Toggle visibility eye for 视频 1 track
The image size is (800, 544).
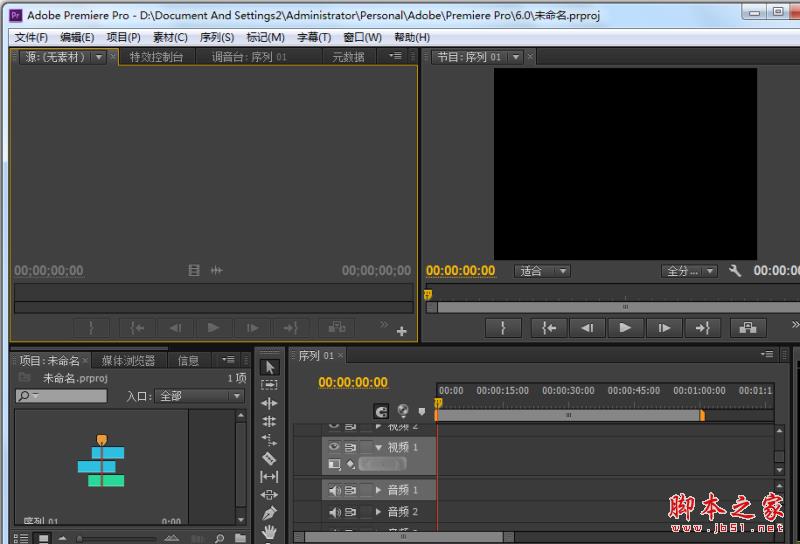click(x=335, y=447)
